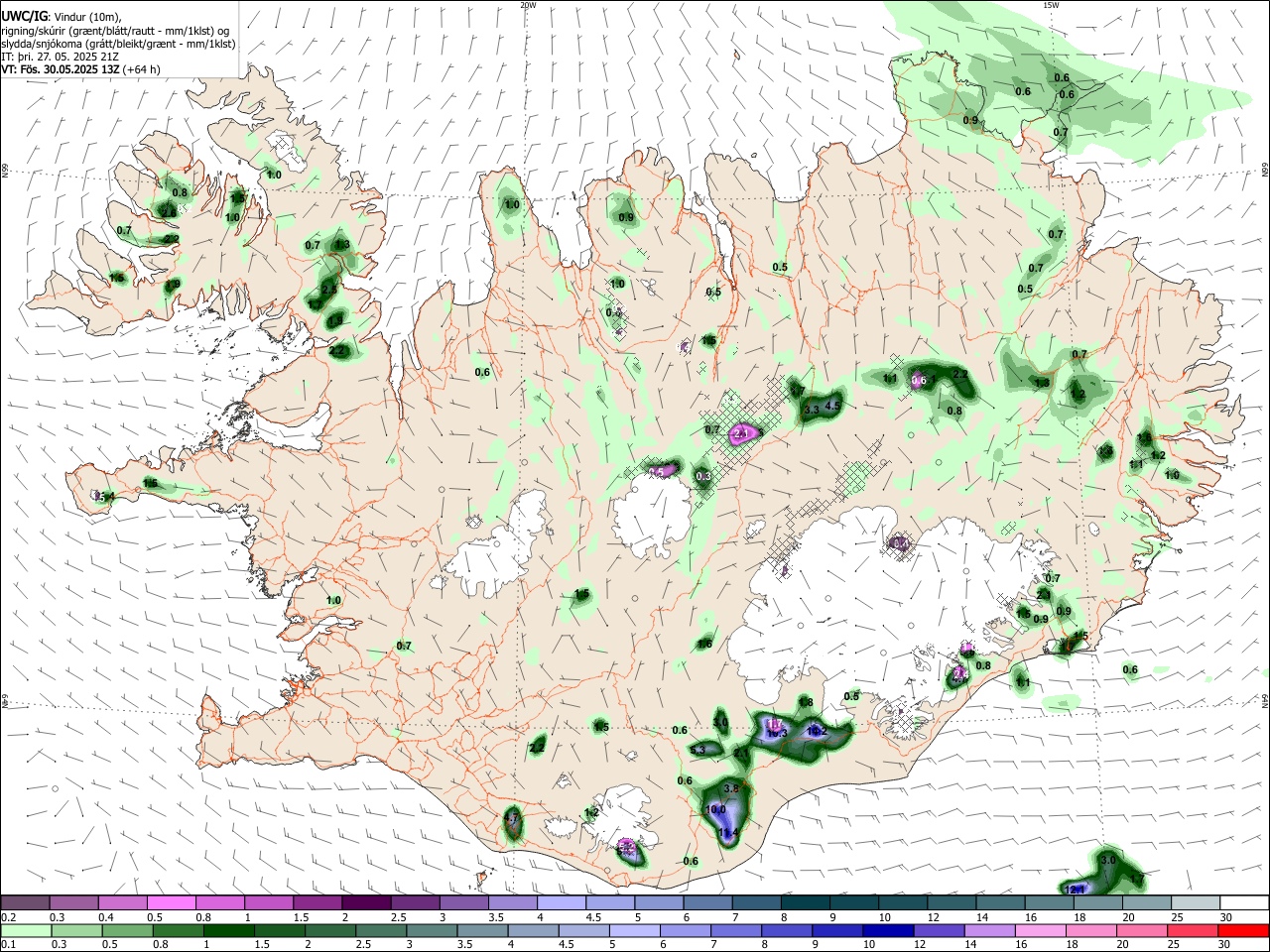Click the 5.3 precipitation value in the south
Image resolution: width=1270 pixels, height=952 pixels.
tap(698, 750)
